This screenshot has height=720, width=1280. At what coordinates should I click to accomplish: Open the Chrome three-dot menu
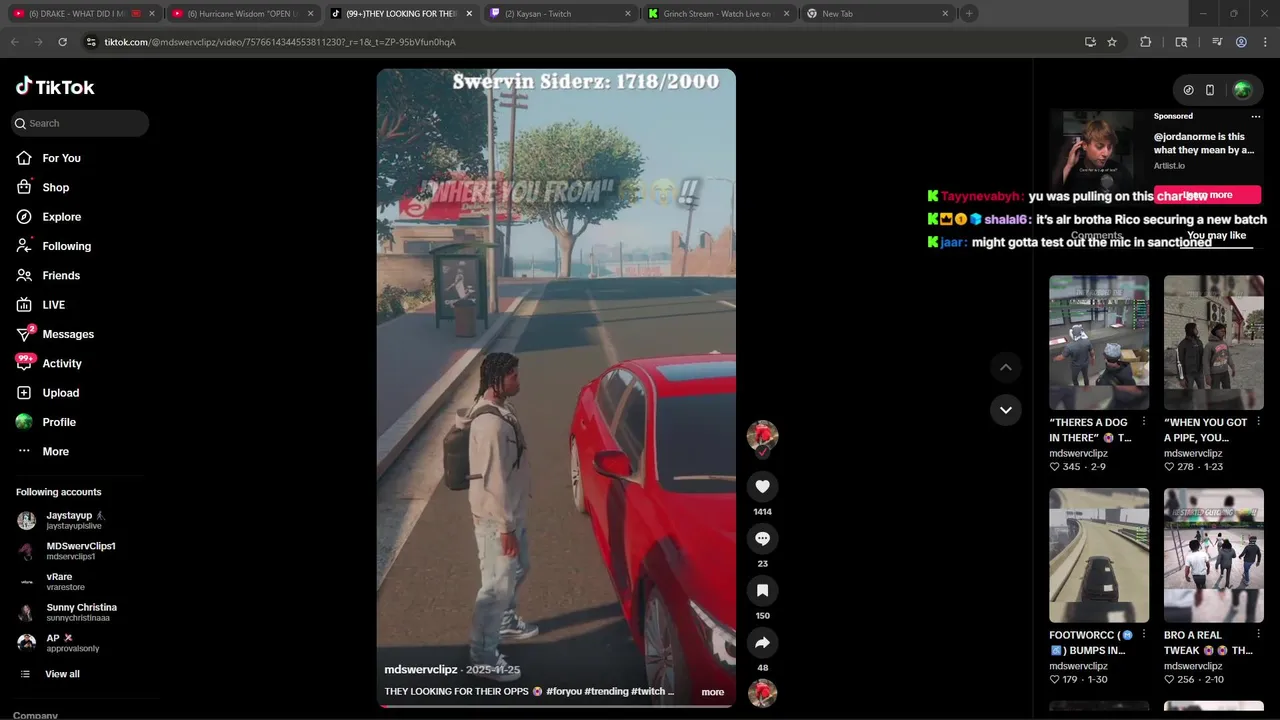[1265, 42]
